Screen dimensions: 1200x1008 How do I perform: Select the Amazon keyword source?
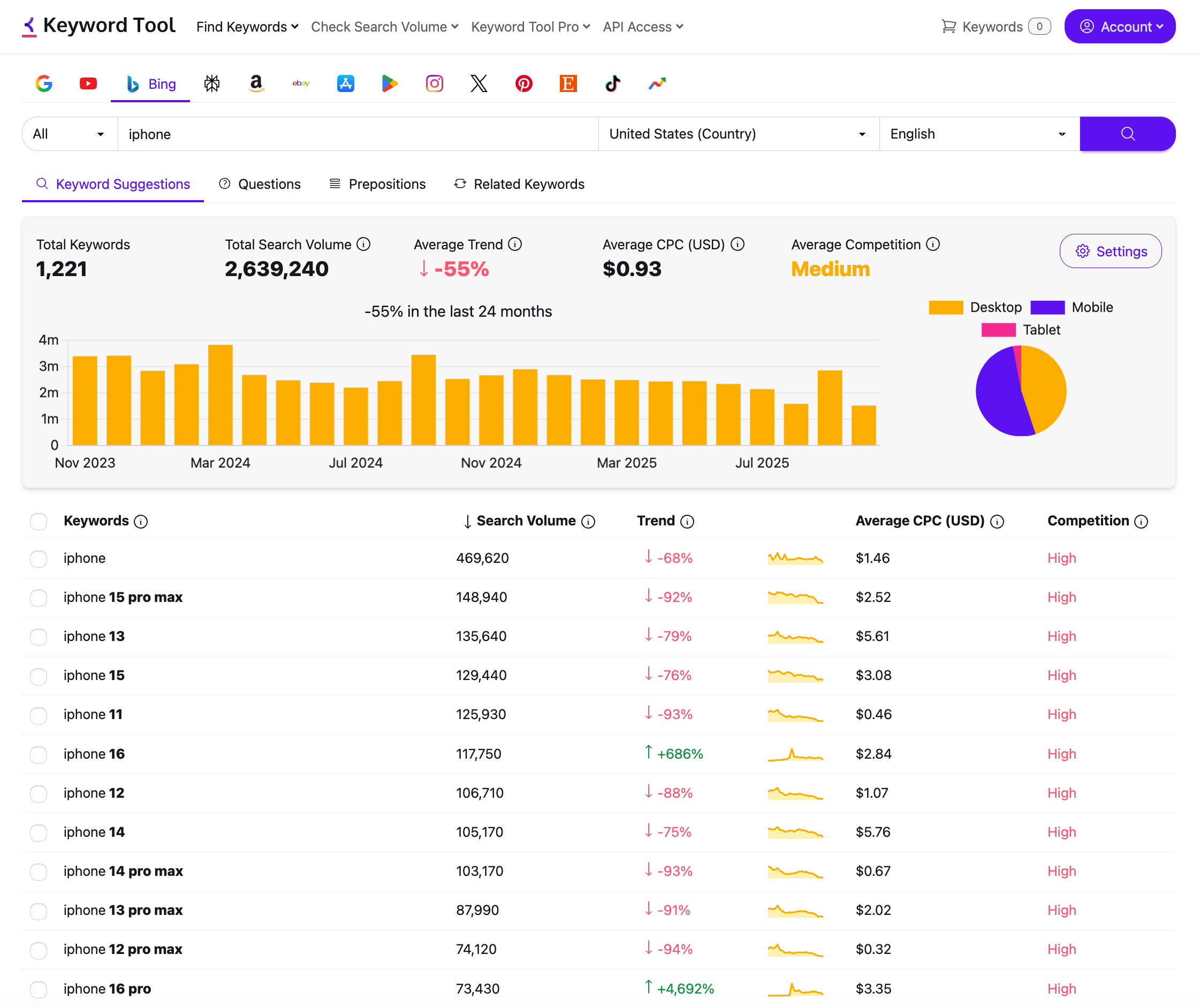(x=256, y=83)
